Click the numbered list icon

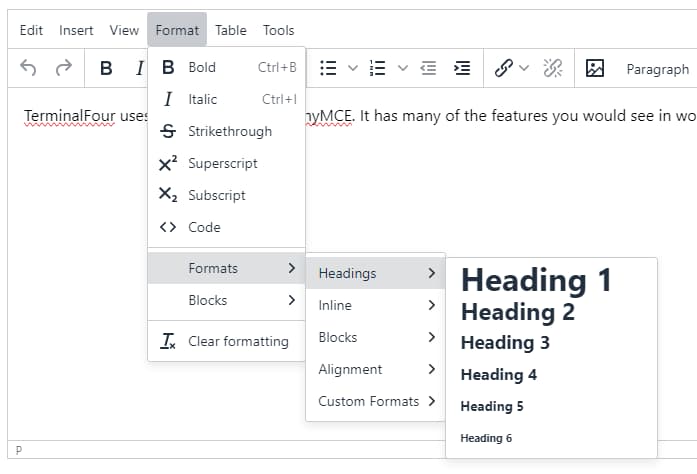[378, 68]
